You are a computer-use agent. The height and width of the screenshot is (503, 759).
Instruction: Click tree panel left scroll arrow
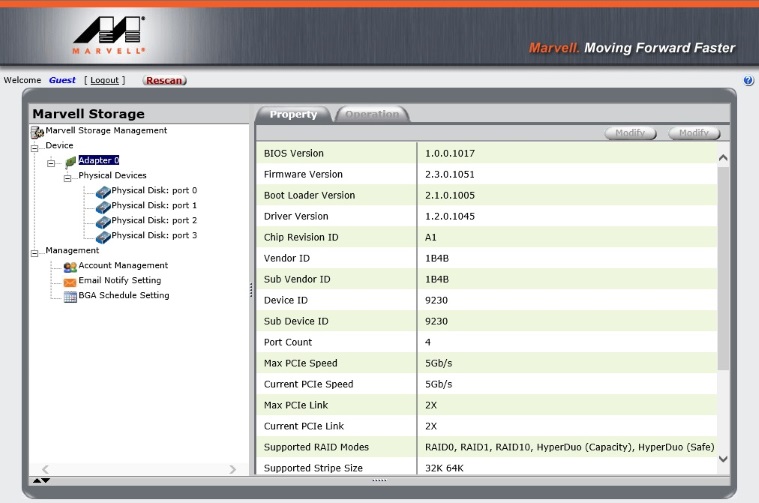coord(45,469)
